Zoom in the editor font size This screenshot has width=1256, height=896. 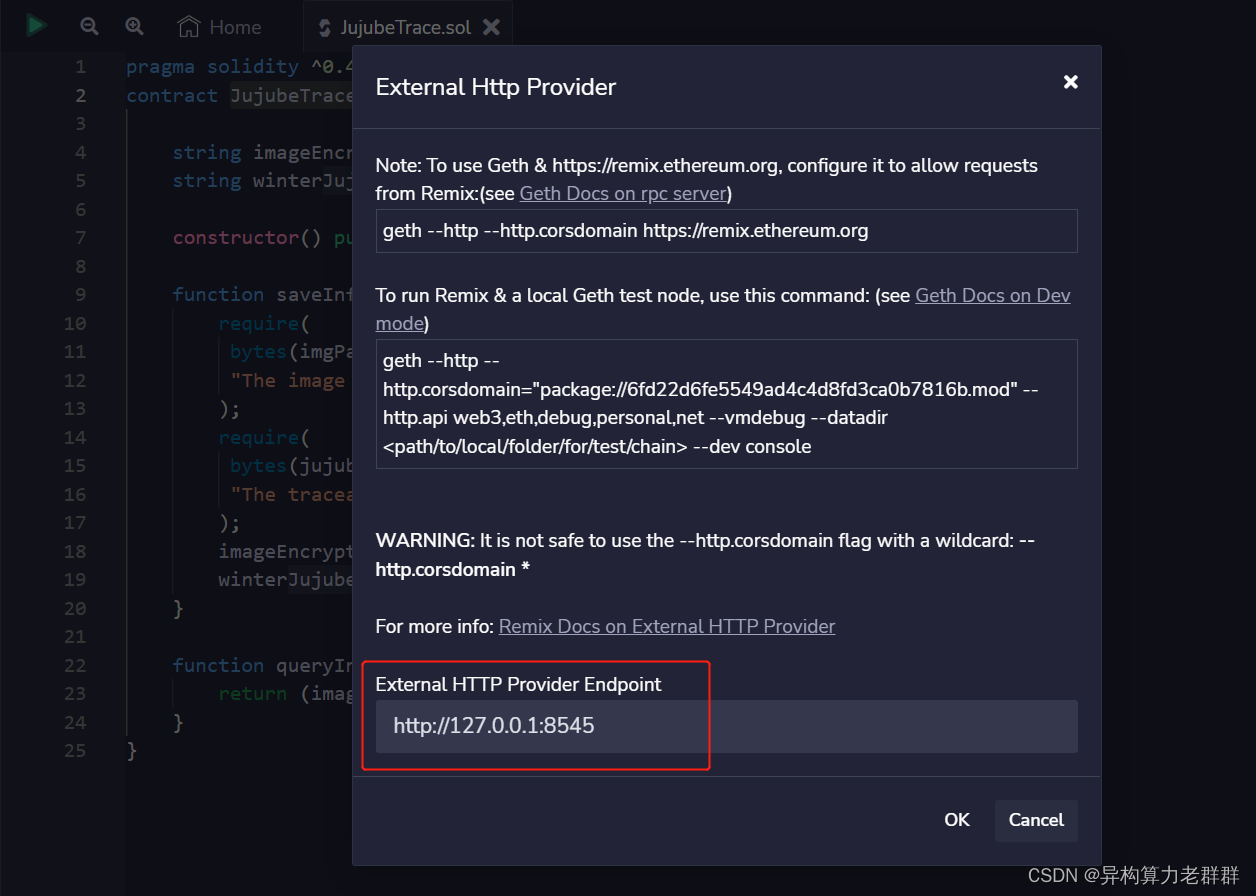point(134,27)
